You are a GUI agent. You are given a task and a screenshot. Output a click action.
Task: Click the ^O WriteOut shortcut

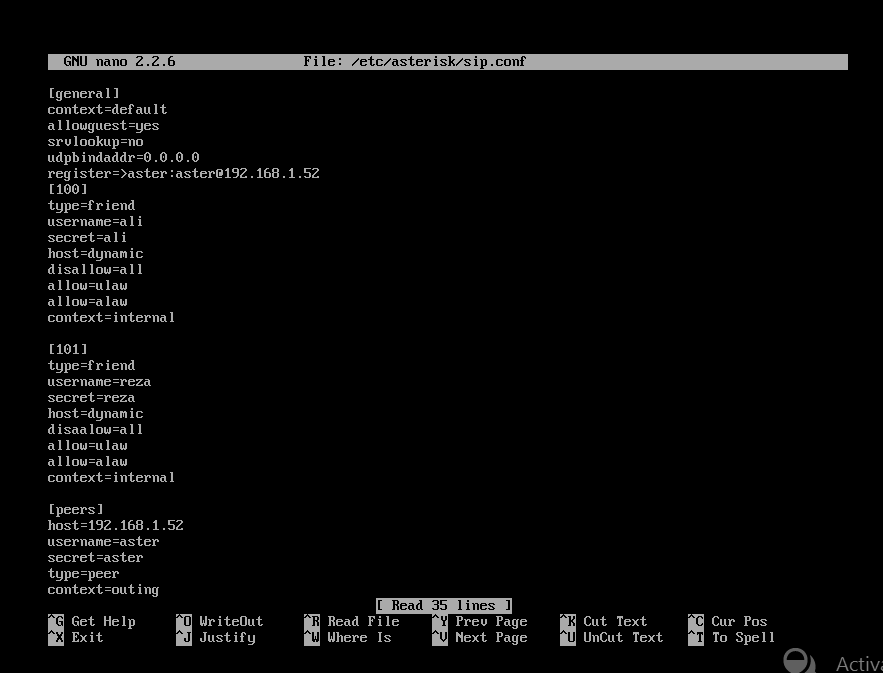[219, 621]
